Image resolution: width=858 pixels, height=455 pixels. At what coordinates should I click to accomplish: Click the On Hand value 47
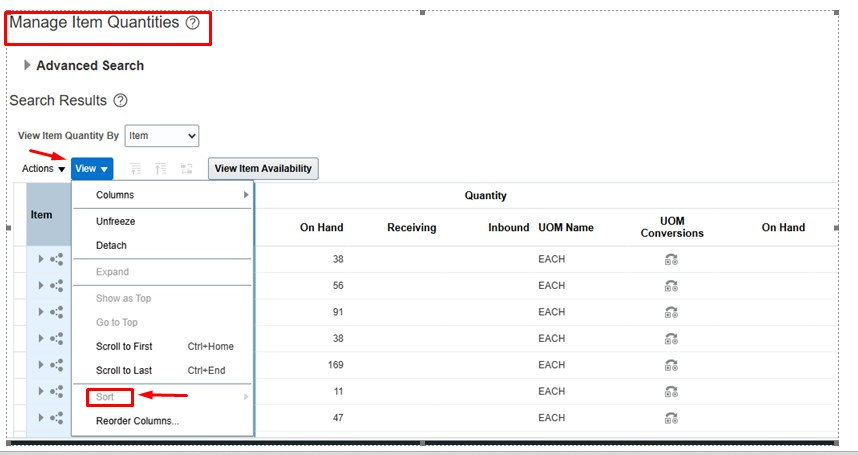[x=338, y=418]
